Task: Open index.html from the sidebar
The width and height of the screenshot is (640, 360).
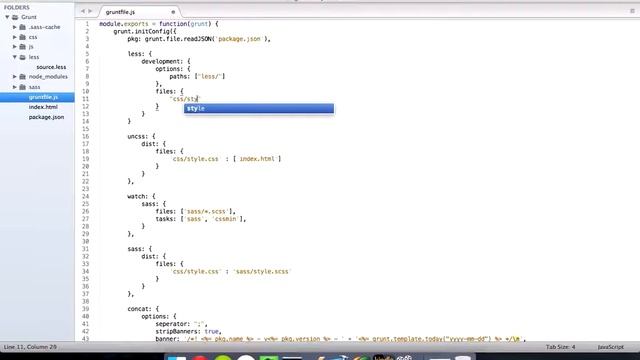Action: point(43,107)
